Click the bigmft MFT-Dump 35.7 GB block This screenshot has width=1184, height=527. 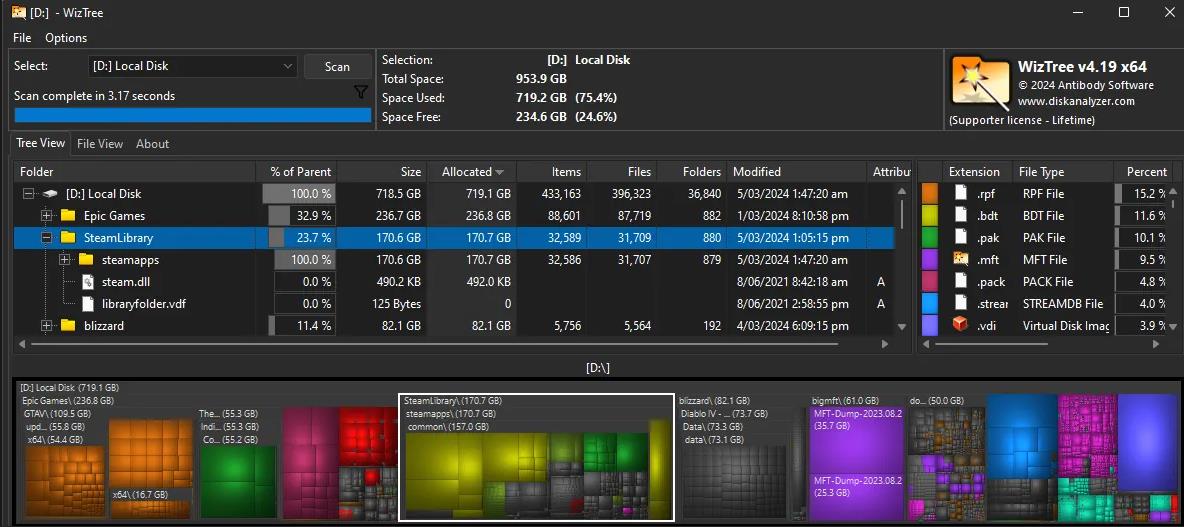[856, 439]
